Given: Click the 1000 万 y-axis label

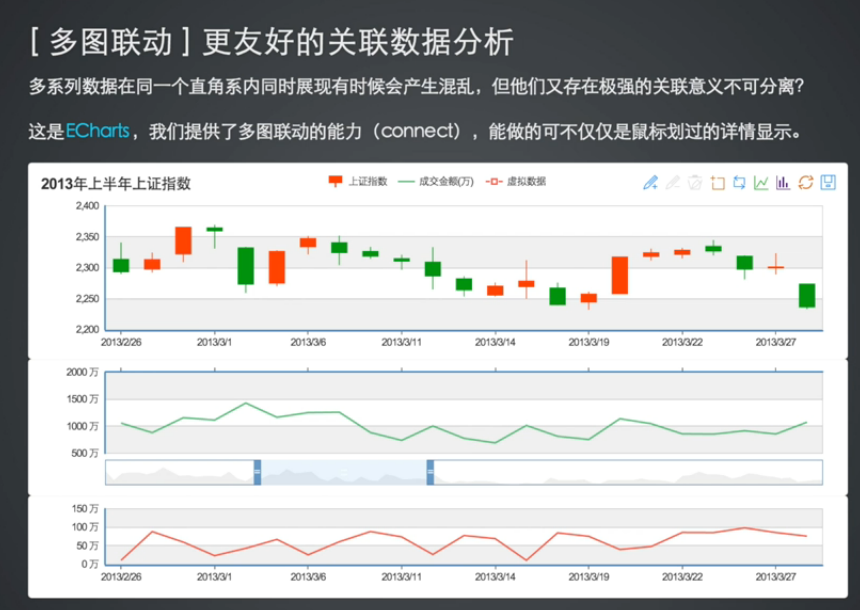Looking at the screenshot, I should (82, 426).
